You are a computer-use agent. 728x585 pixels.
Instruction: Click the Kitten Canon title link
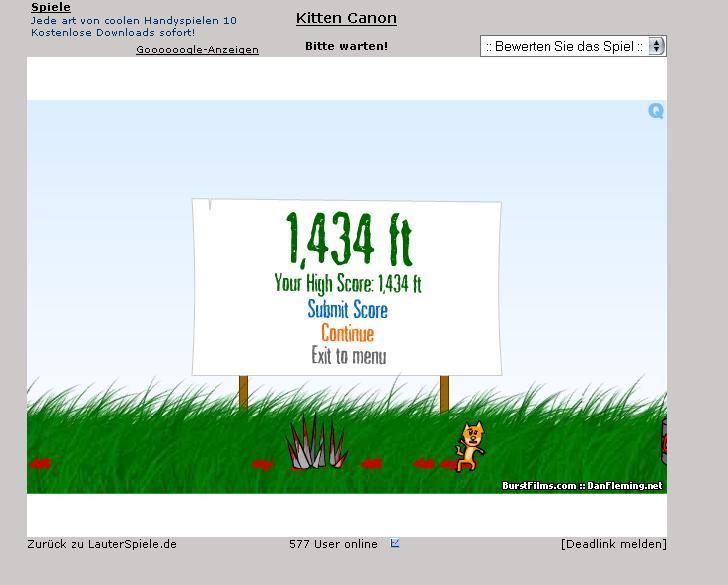[346, 18]
